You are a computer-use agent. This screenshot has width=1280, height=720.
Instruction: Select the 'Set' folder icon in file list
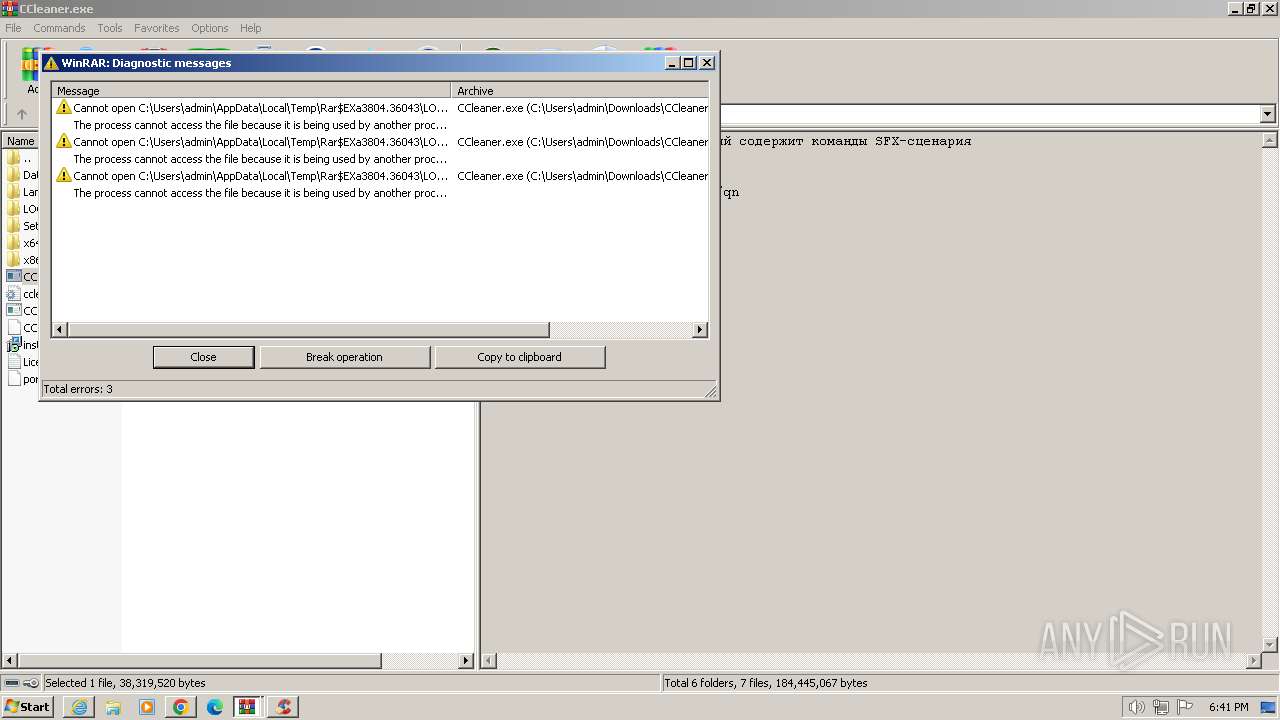coord(14,226)
